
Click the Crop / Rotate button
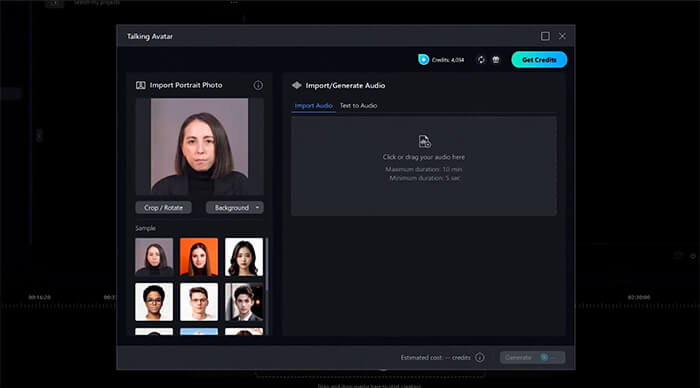(x=163, y=208)
